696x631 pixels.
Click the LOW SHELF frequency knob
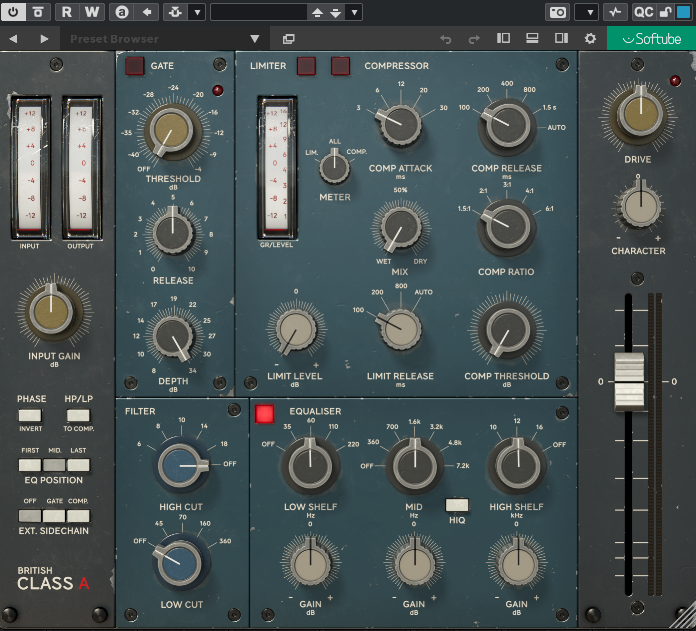click(x=310, y=466)
